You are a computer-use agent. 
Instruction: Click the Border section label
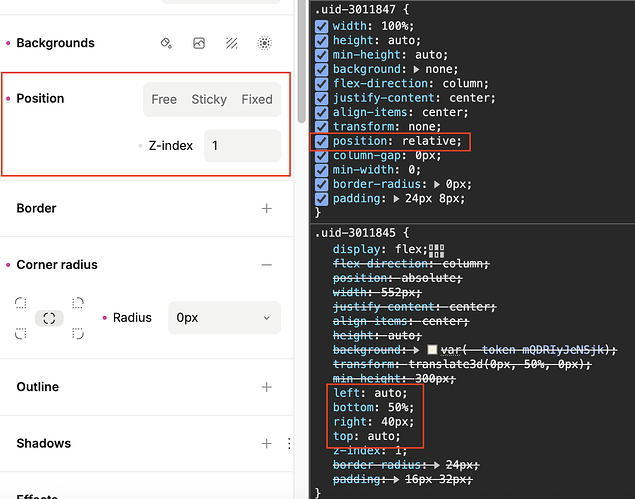tap(36, 208)
